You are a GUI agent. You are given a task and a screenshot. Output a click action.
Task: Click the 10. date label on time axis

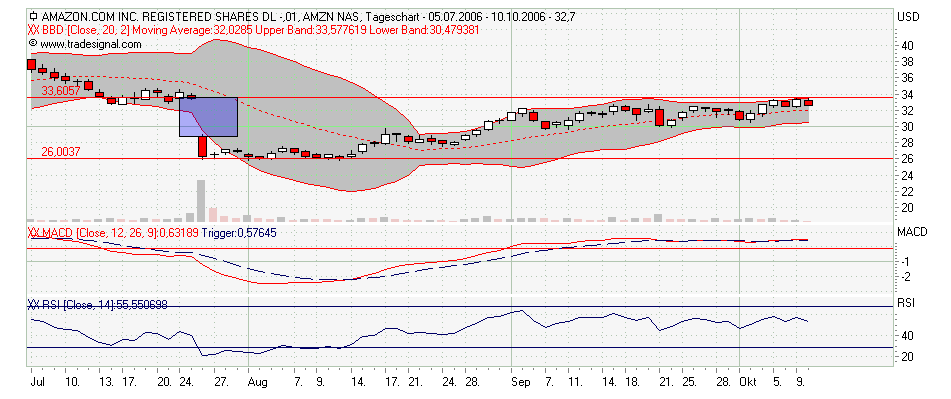[72, 383]
